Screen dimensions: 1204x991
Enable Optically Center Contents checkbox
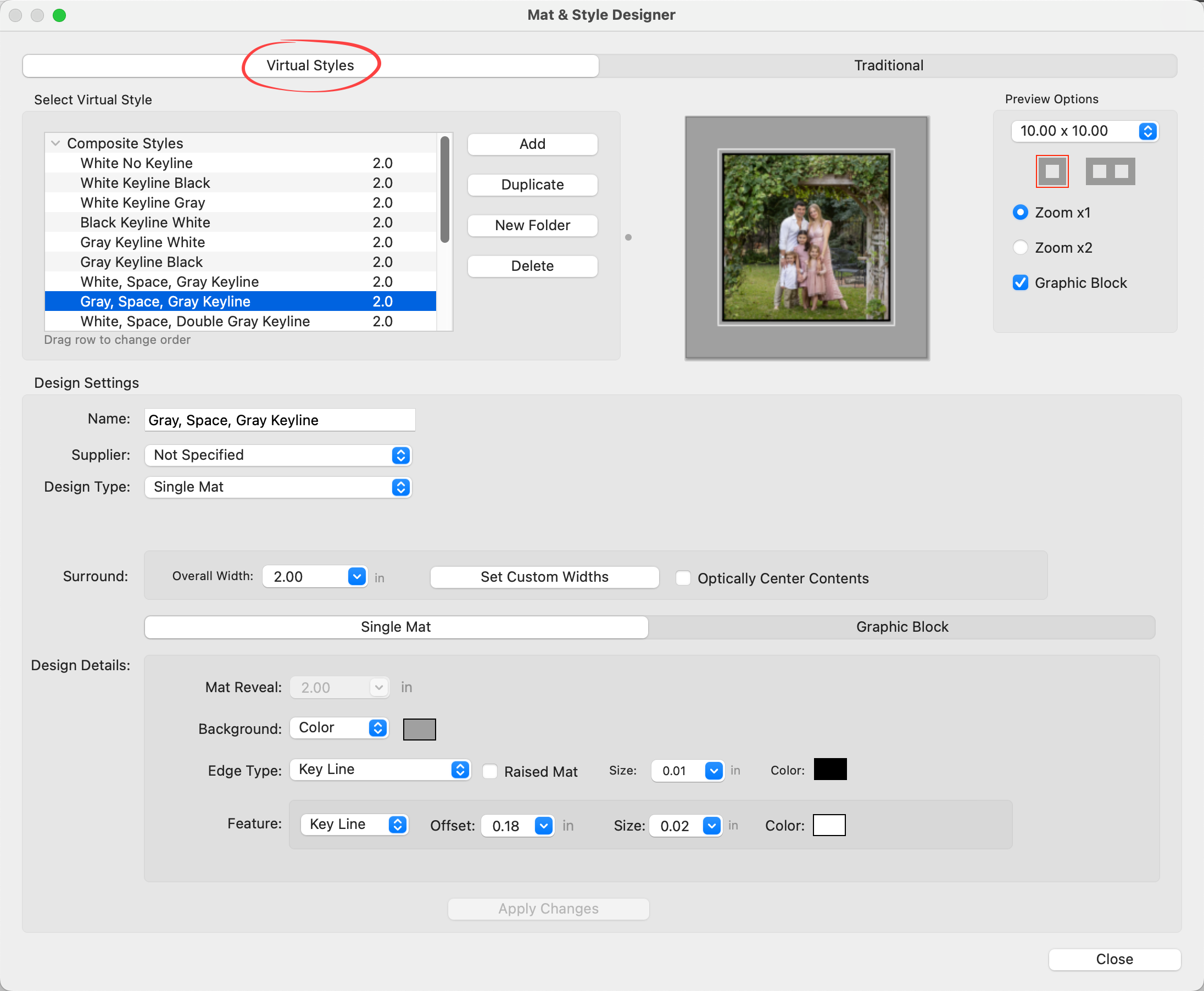pos(683,578)
